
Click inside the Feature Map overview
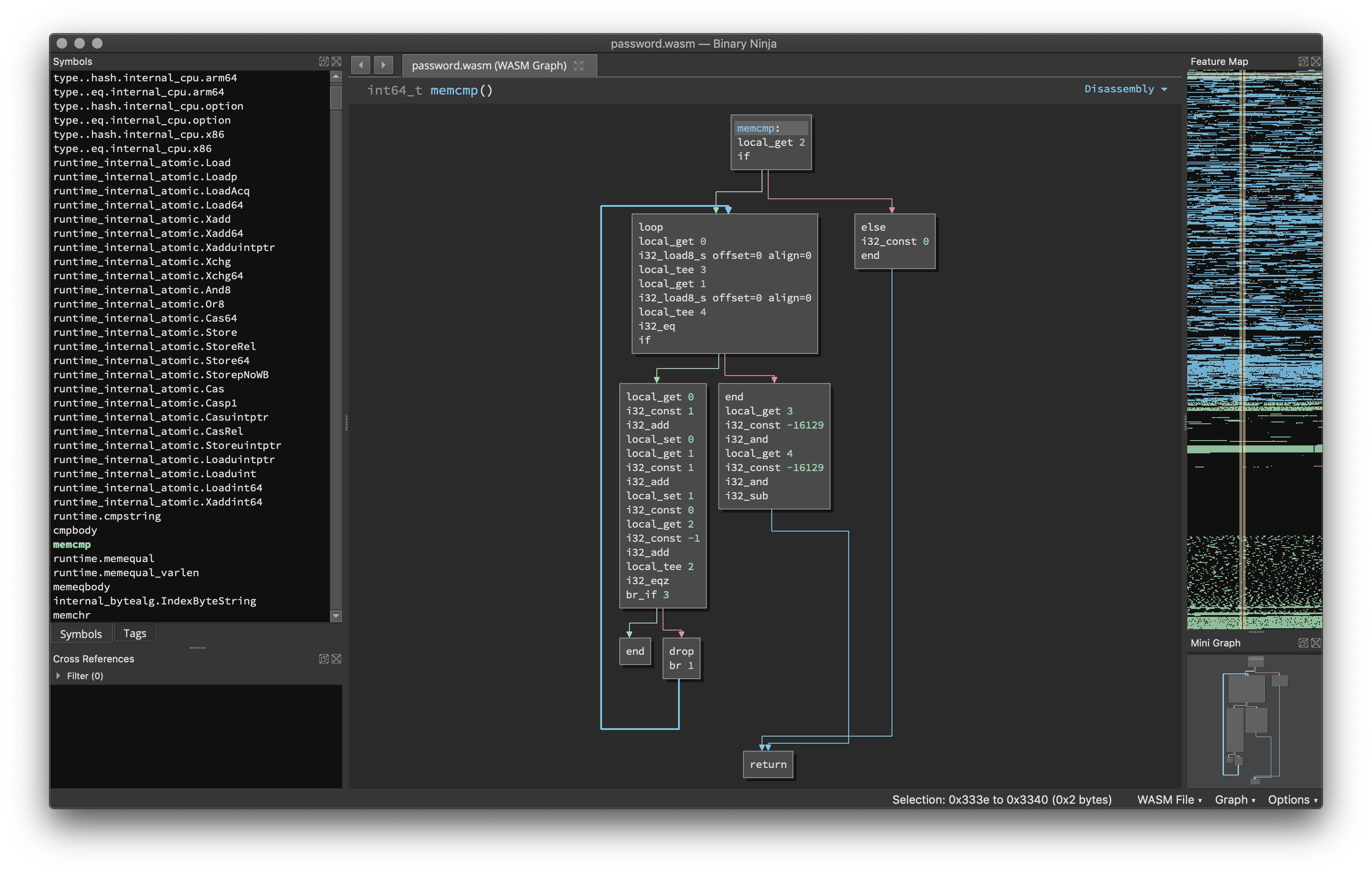(1254, 349)
